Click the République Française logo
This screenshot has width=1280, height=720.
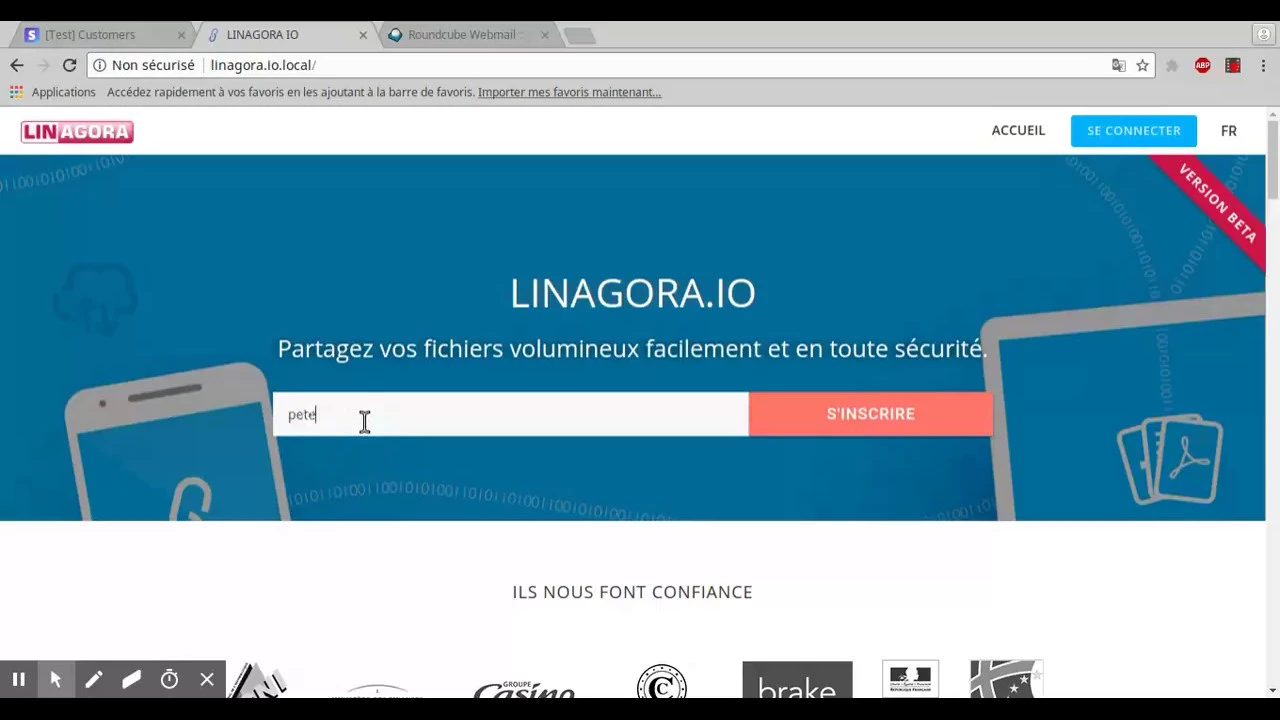[910, 679]
